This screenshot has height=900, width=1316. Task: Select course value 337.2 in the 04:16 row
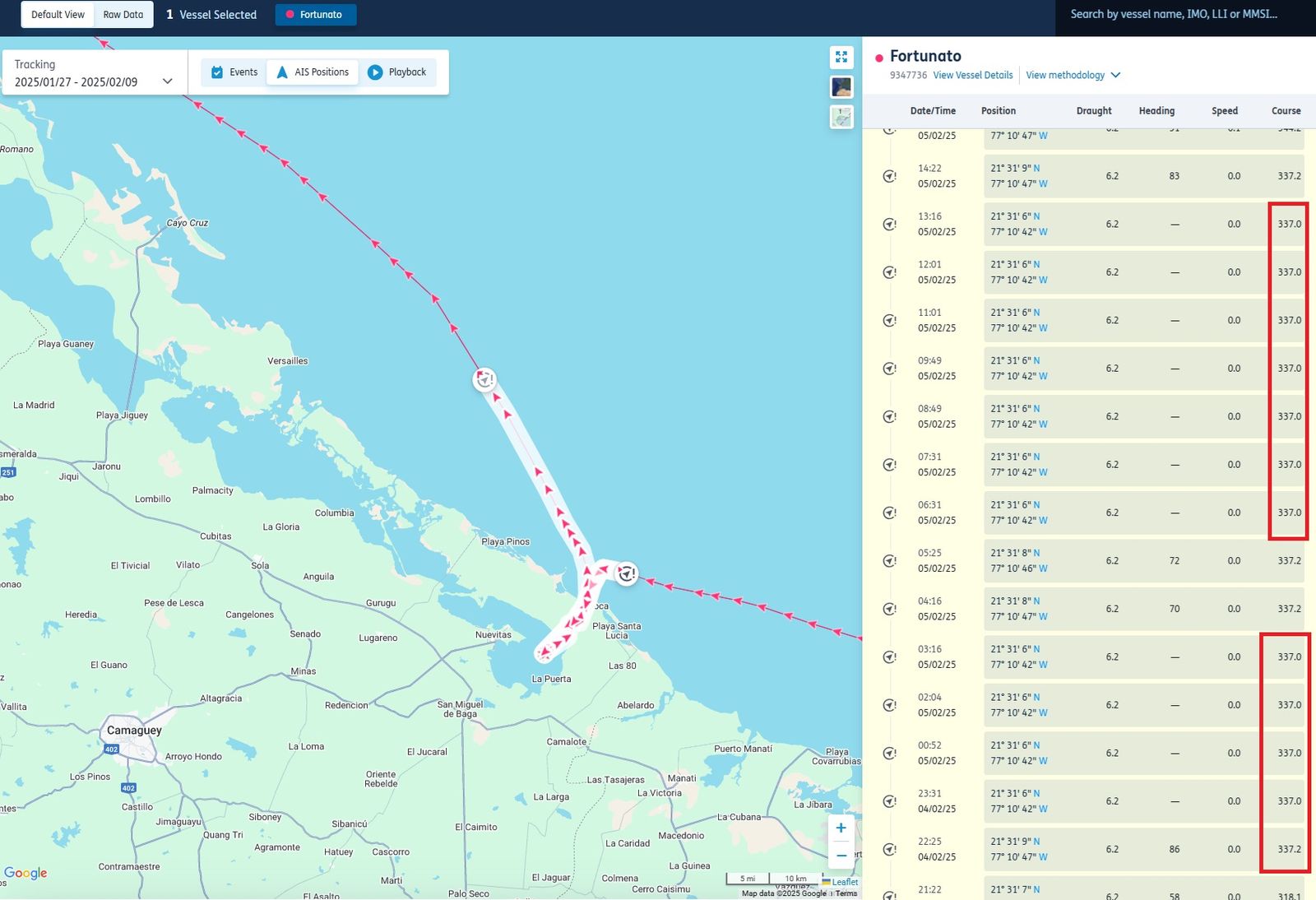click(1290, 609)
